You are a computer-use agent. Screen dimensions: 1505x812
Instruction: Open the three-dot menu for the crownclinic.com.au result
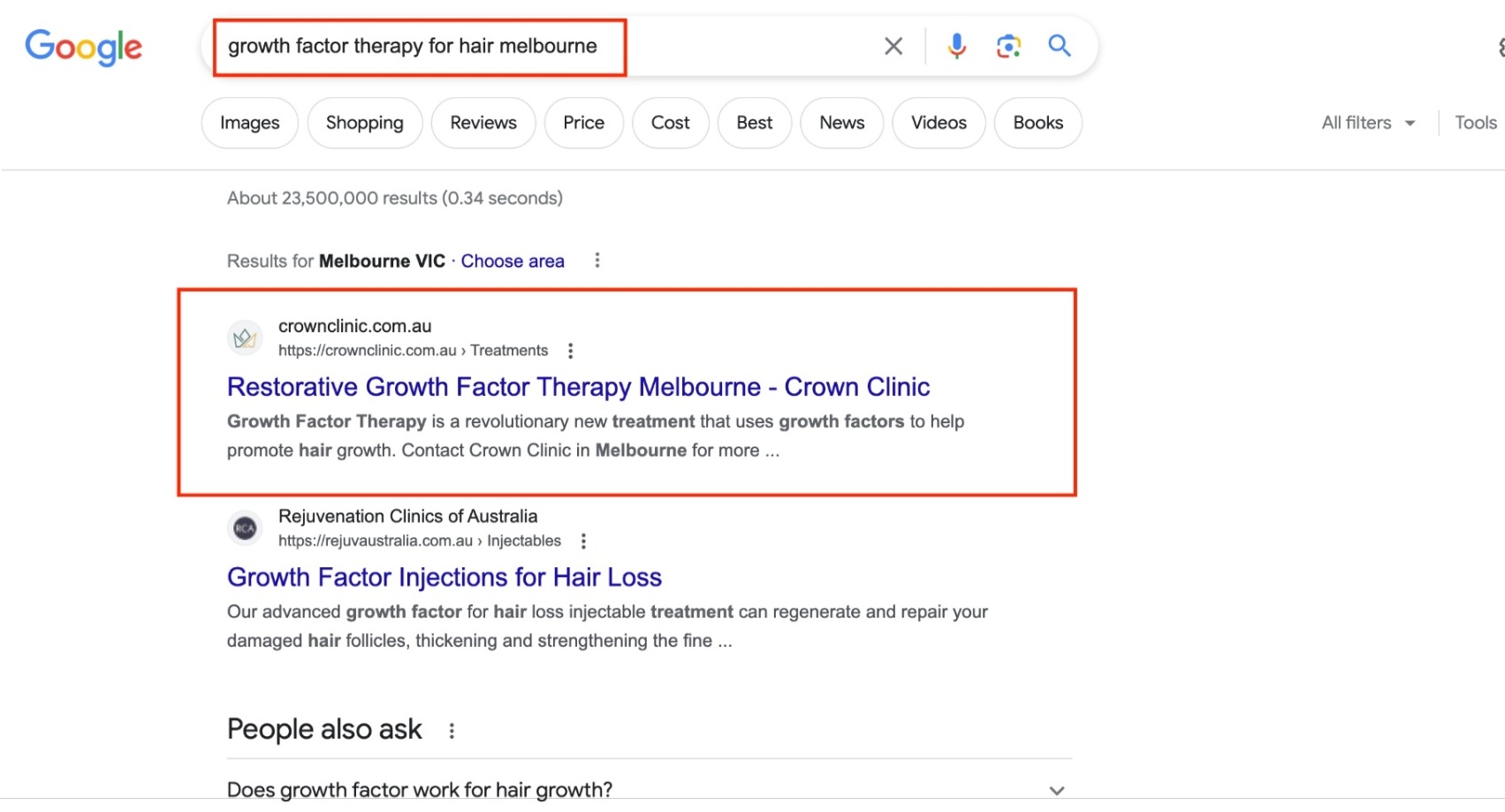pyautogui.click(x=570, y=351)
